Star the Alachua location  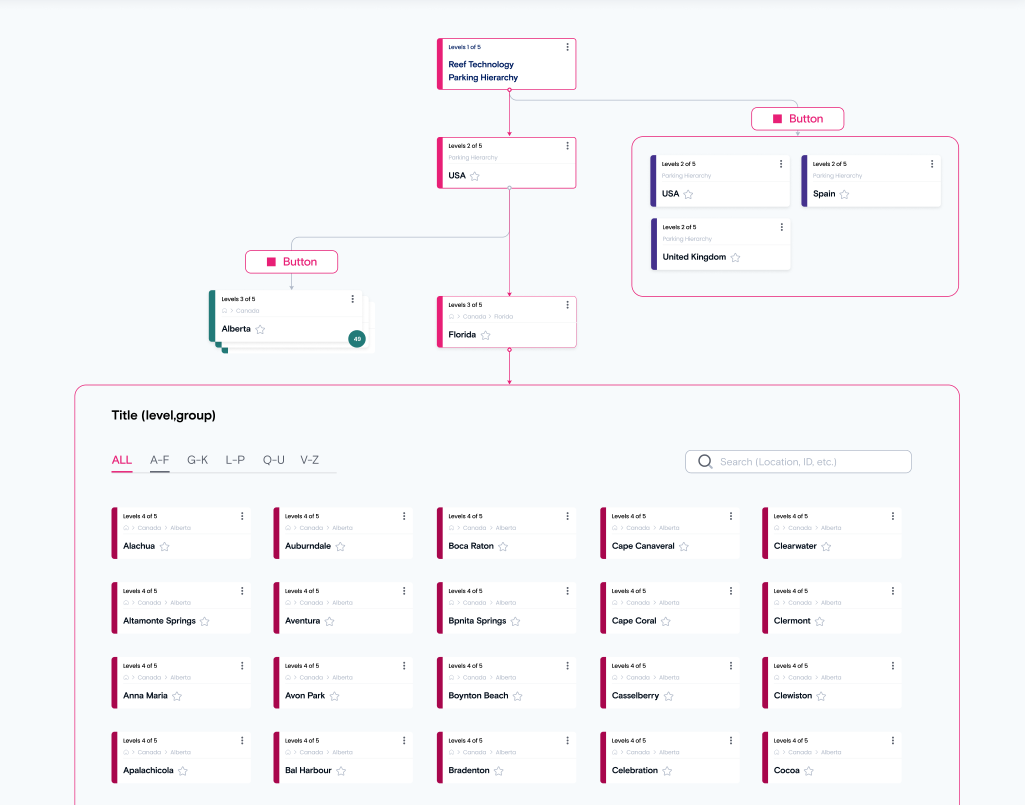click(165, 547)
